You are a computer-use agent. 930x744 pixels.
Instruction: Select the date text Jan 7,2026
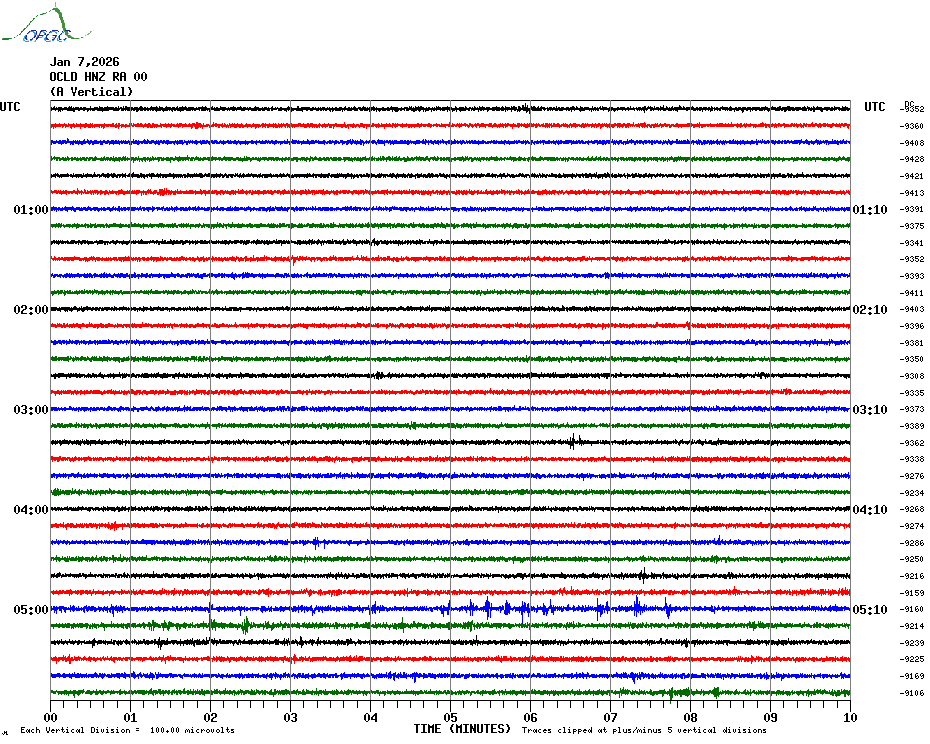point(84,62)
